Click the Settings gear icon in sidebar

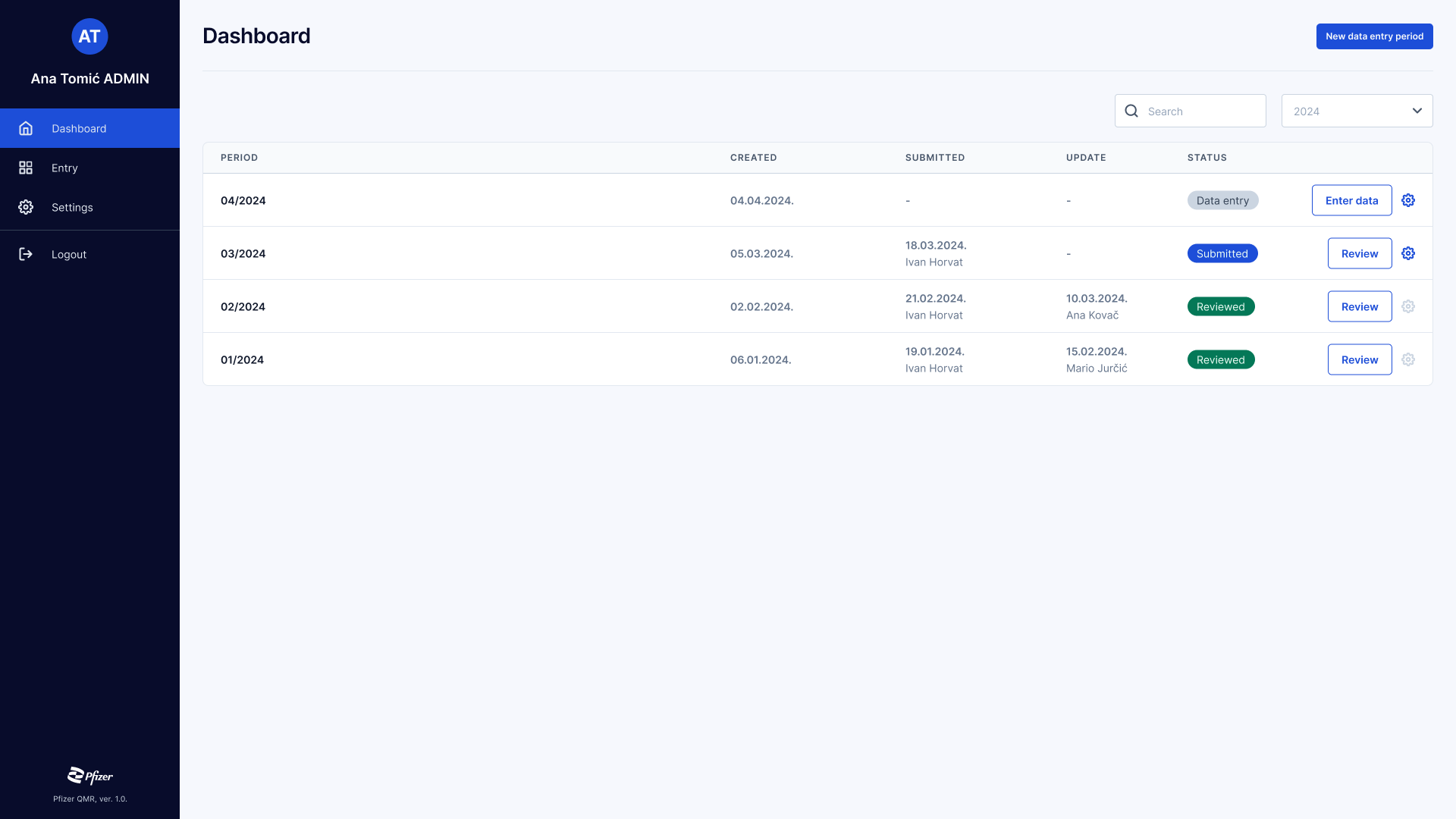(x=26, y=207)
